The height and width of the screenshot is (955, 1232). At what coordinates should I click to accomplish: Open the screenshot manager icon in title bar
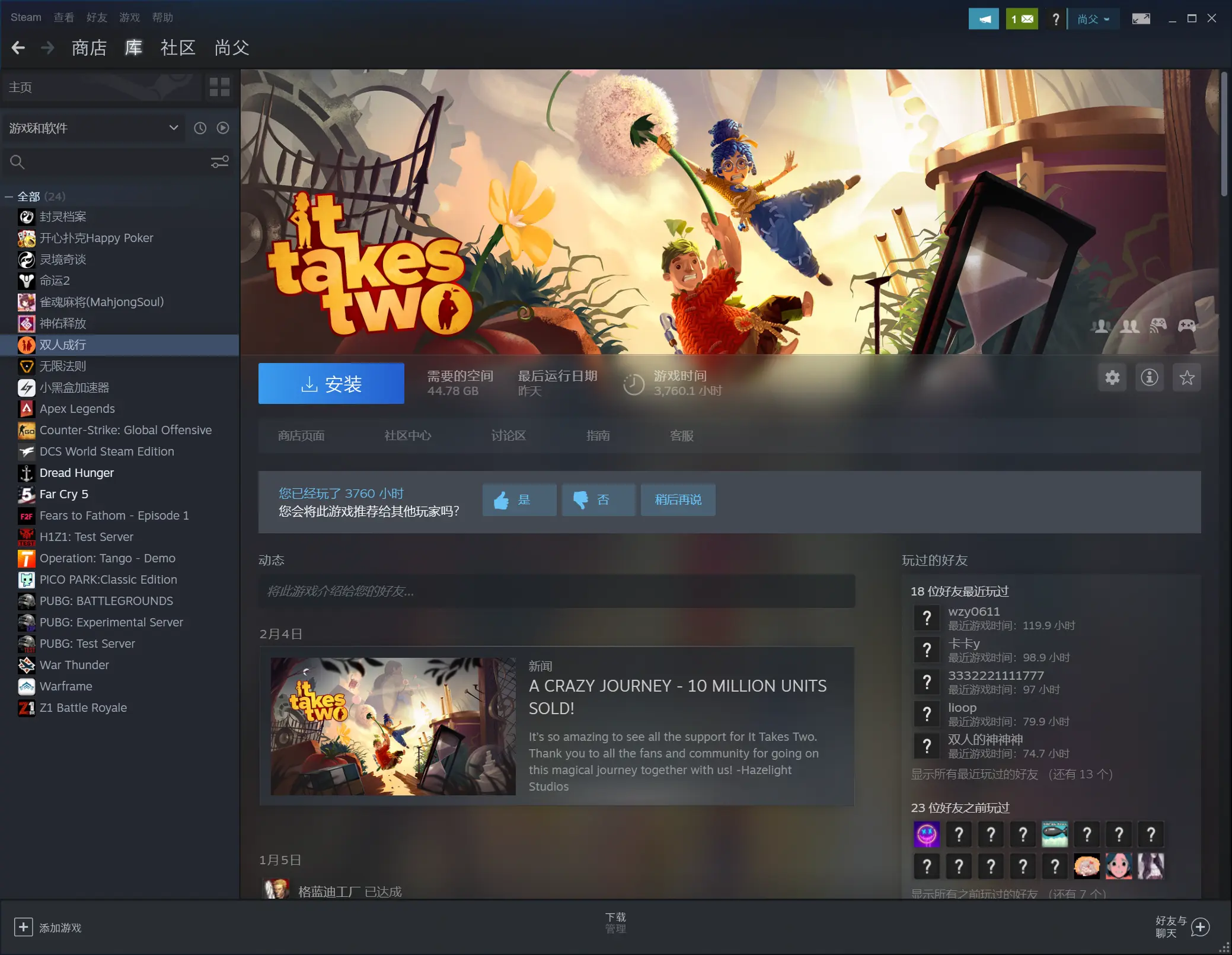pyautogui.click(x=1141, y=19)
